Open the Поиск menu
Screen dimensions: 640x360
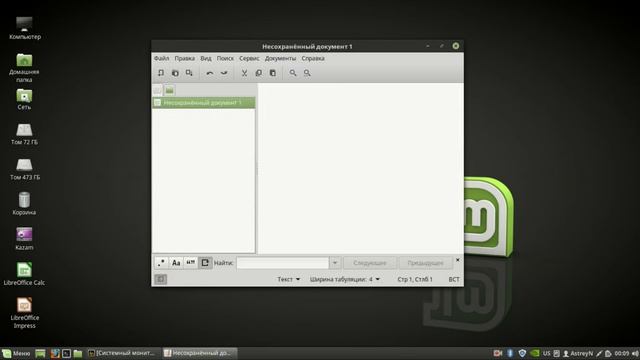[225, 58]
